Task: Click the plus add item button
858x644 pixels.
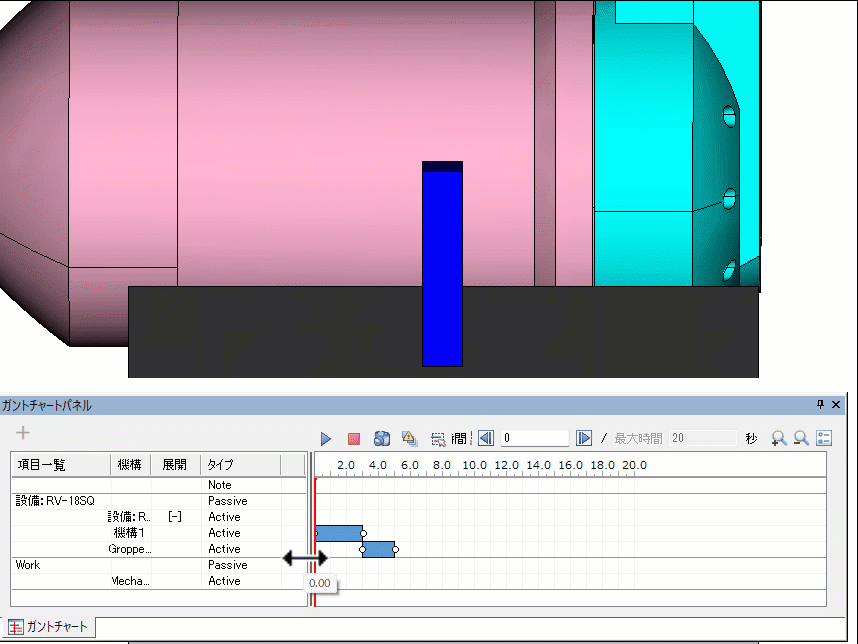Action: point(23,433)
